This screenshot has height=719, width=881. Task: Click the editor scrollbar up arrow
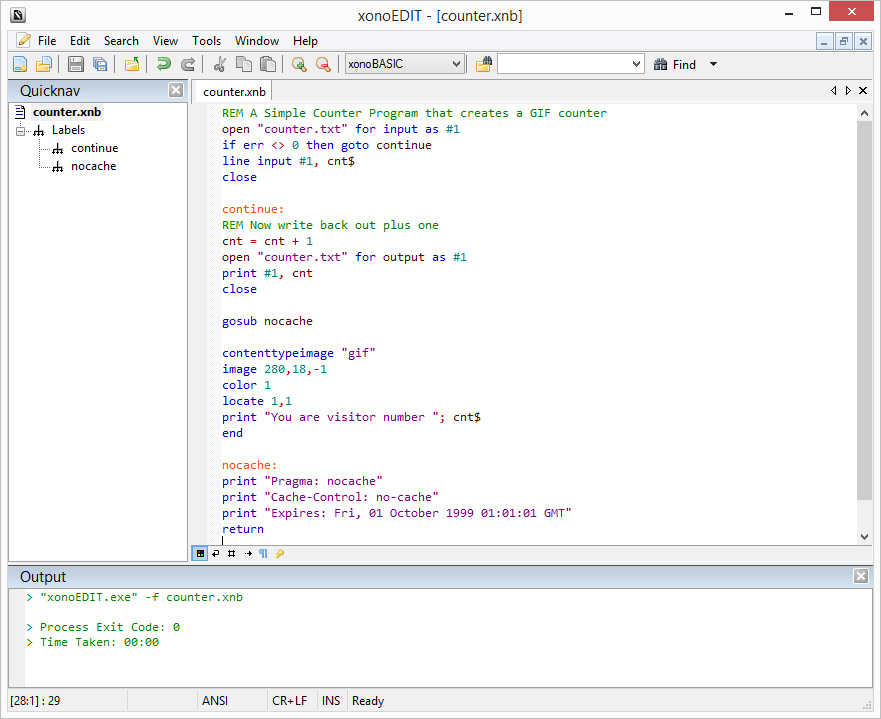(x=864, y=113)
